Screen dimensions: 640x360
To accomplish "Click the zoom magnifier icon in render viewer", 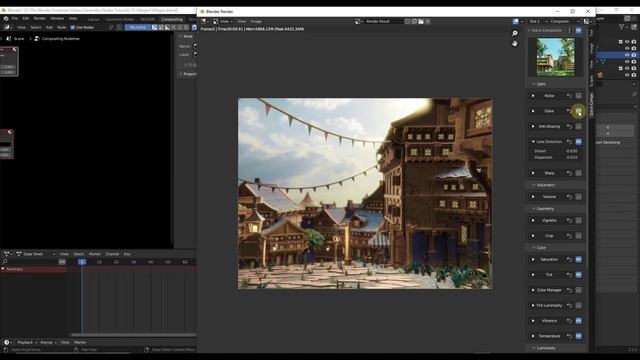I will (x=515, y=33).
